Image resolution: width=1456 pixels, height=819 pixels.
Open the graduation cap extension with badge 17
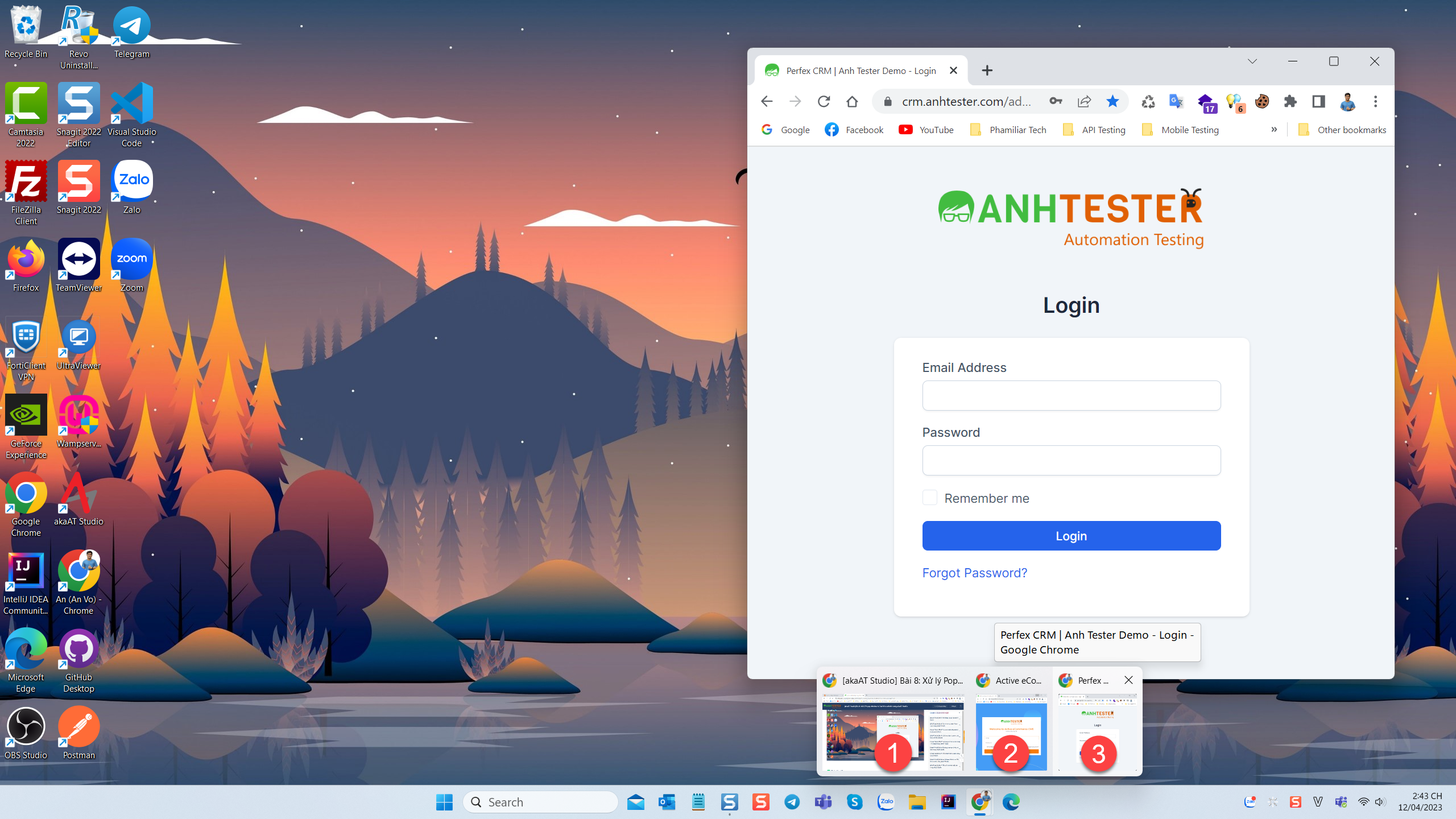pos(1206,102)
